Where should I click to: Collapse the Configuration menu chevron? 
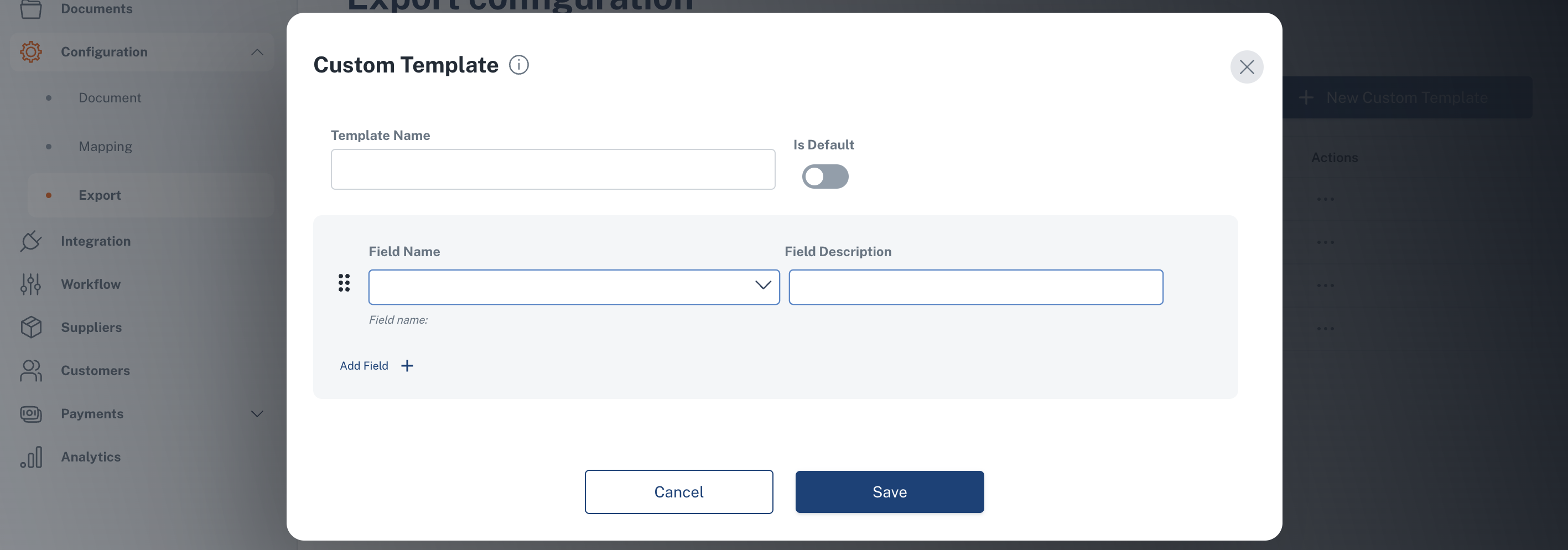coord(257,53)
